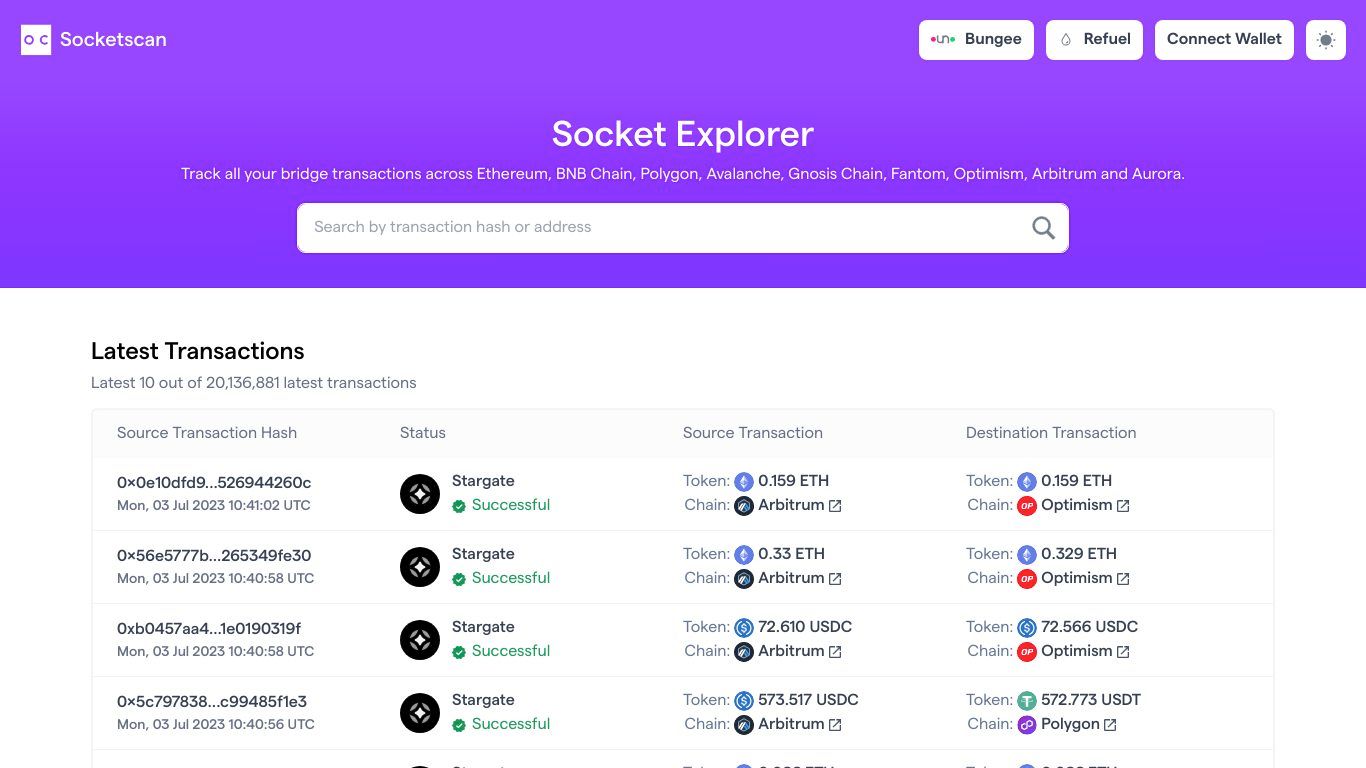
Task: Open Arbitrum external link in the 72.610 USDC row
Action: (835, 652)
